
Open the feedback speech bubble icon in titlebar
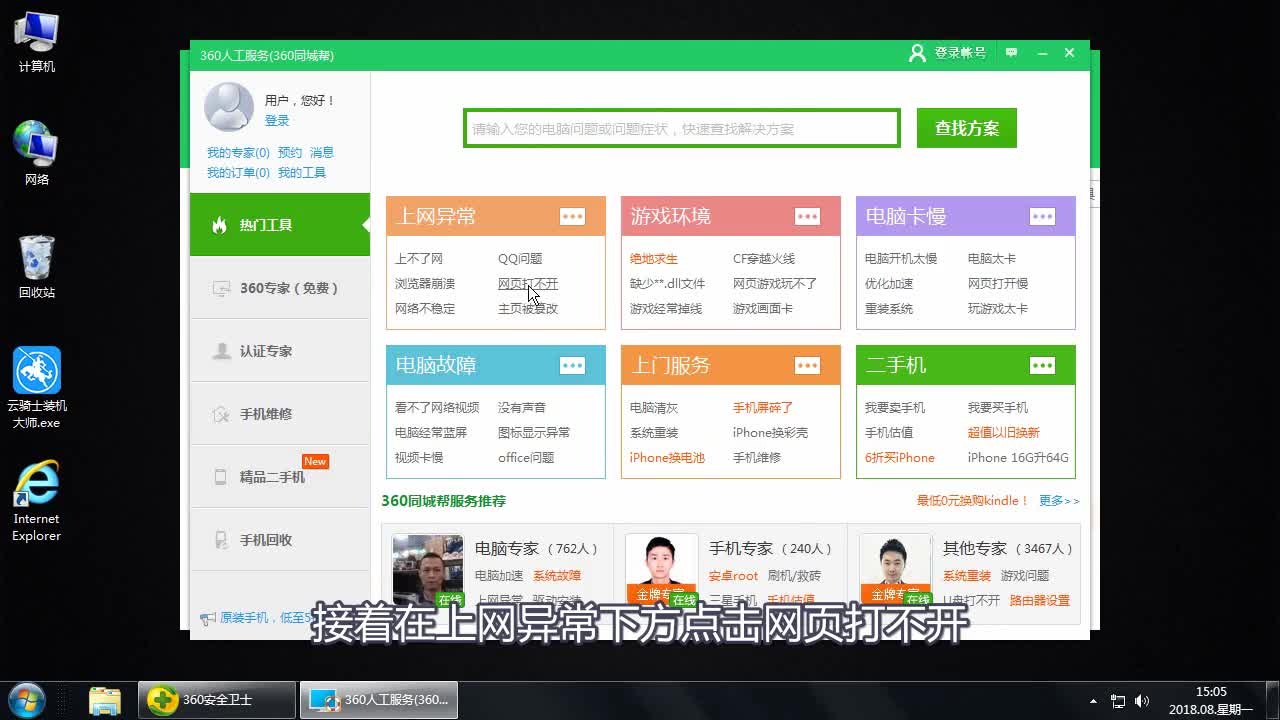[x=1010, y=52]
